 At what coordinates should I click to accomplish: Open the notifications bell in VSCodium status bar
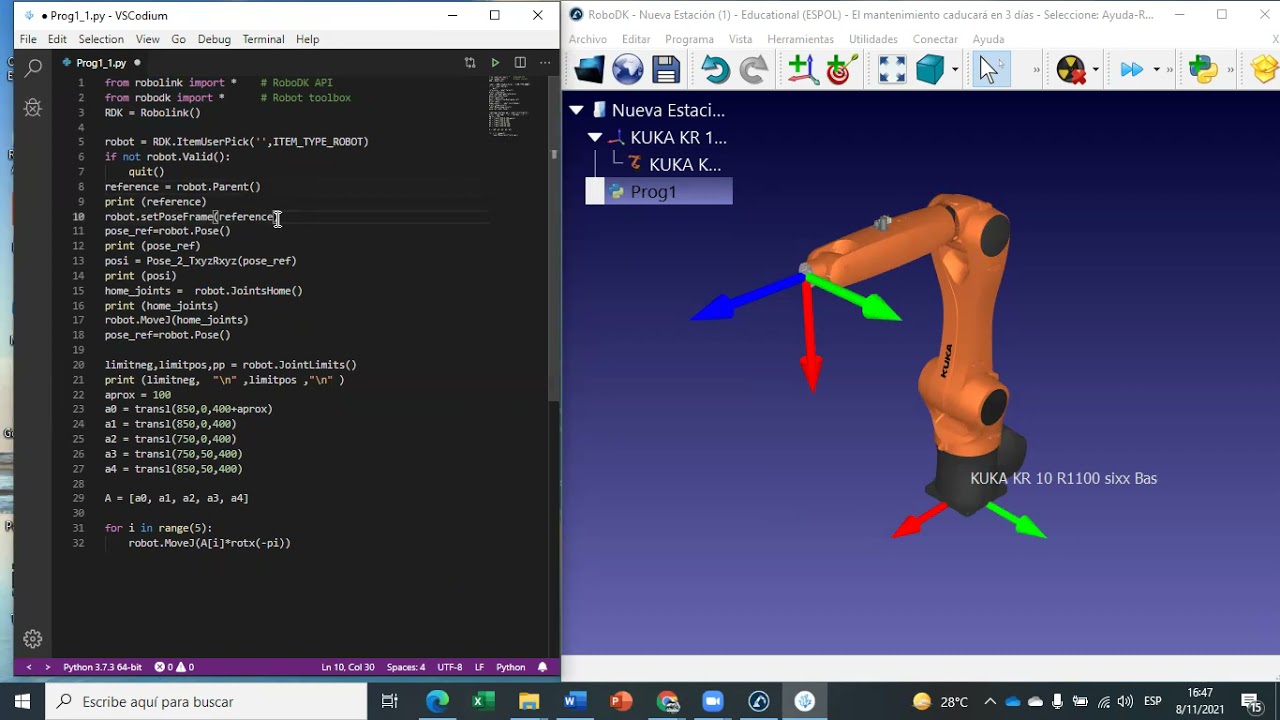coord(543,667)
